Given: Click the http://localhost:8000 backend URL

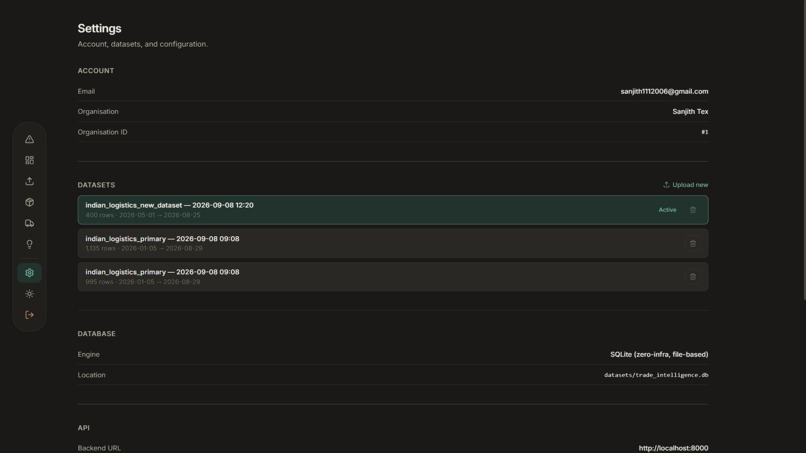Looking at the screenshot, I should [x=673, y=448].
